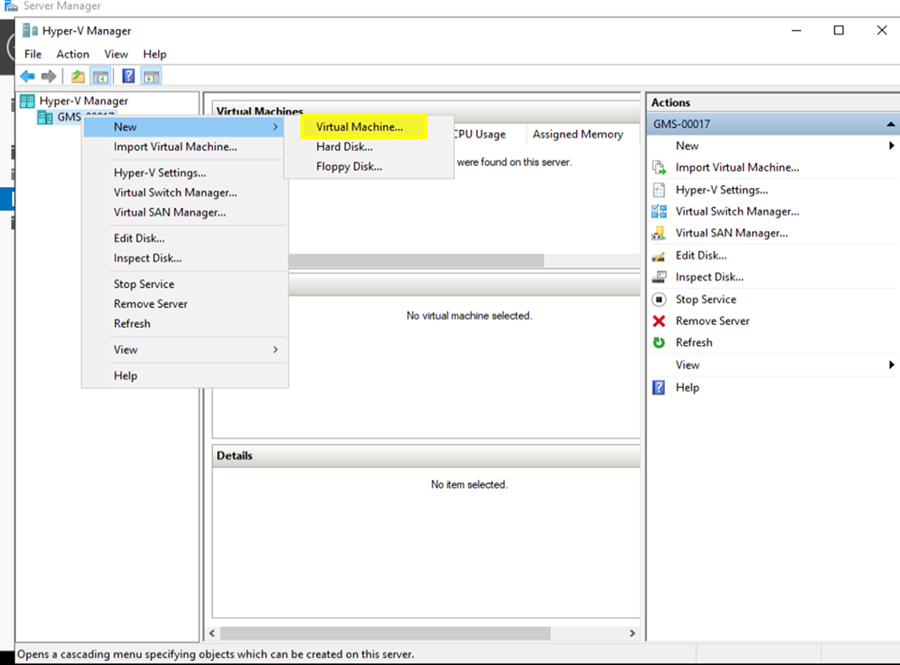Click the Virtual Switch Manager icon in Actions
Image resolution: width=900 pixels, height=665 pixels.
(x=659, y=211)
